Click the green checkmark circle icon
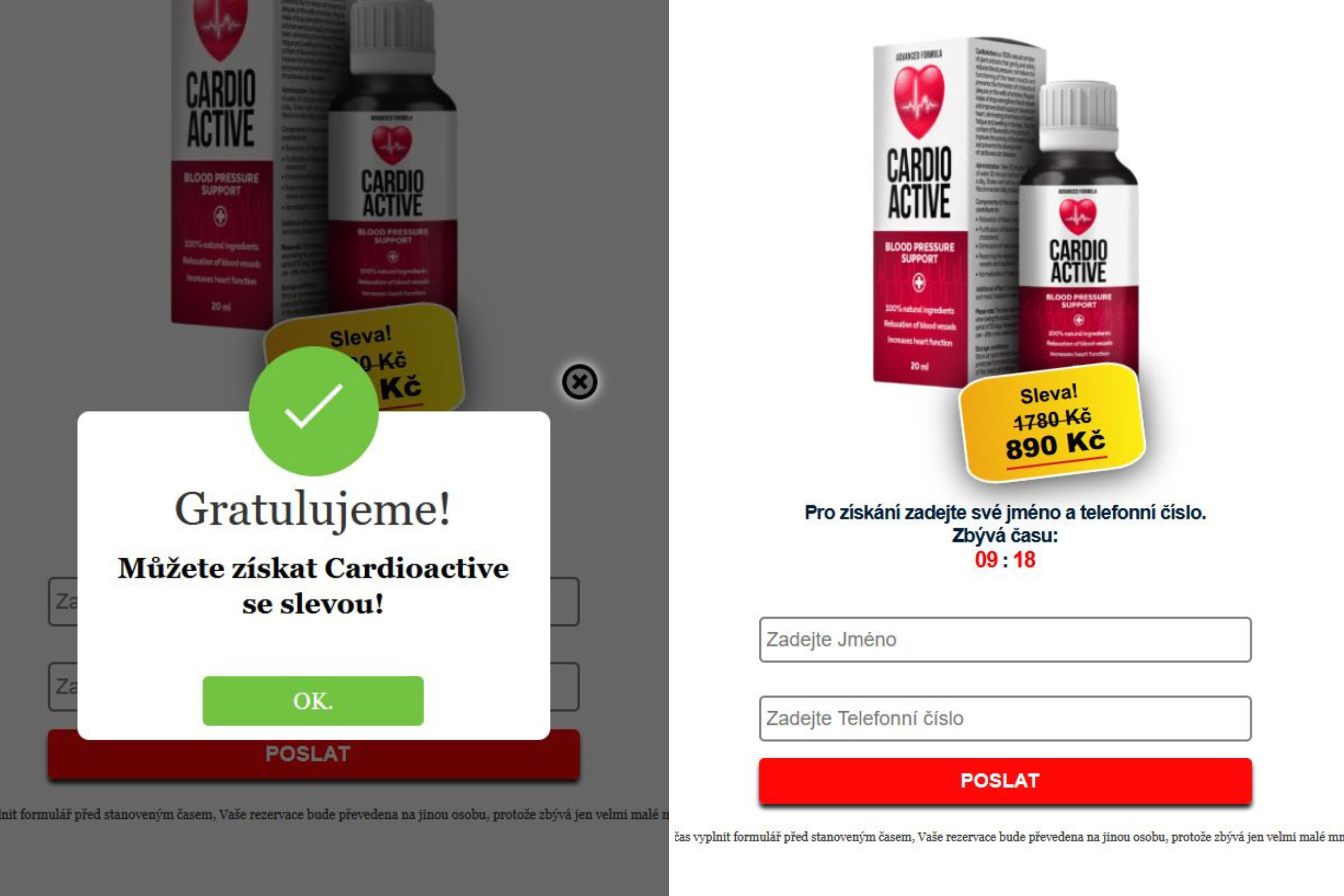The height and width of the screenshot is (896, 1344). coord(314,412)
